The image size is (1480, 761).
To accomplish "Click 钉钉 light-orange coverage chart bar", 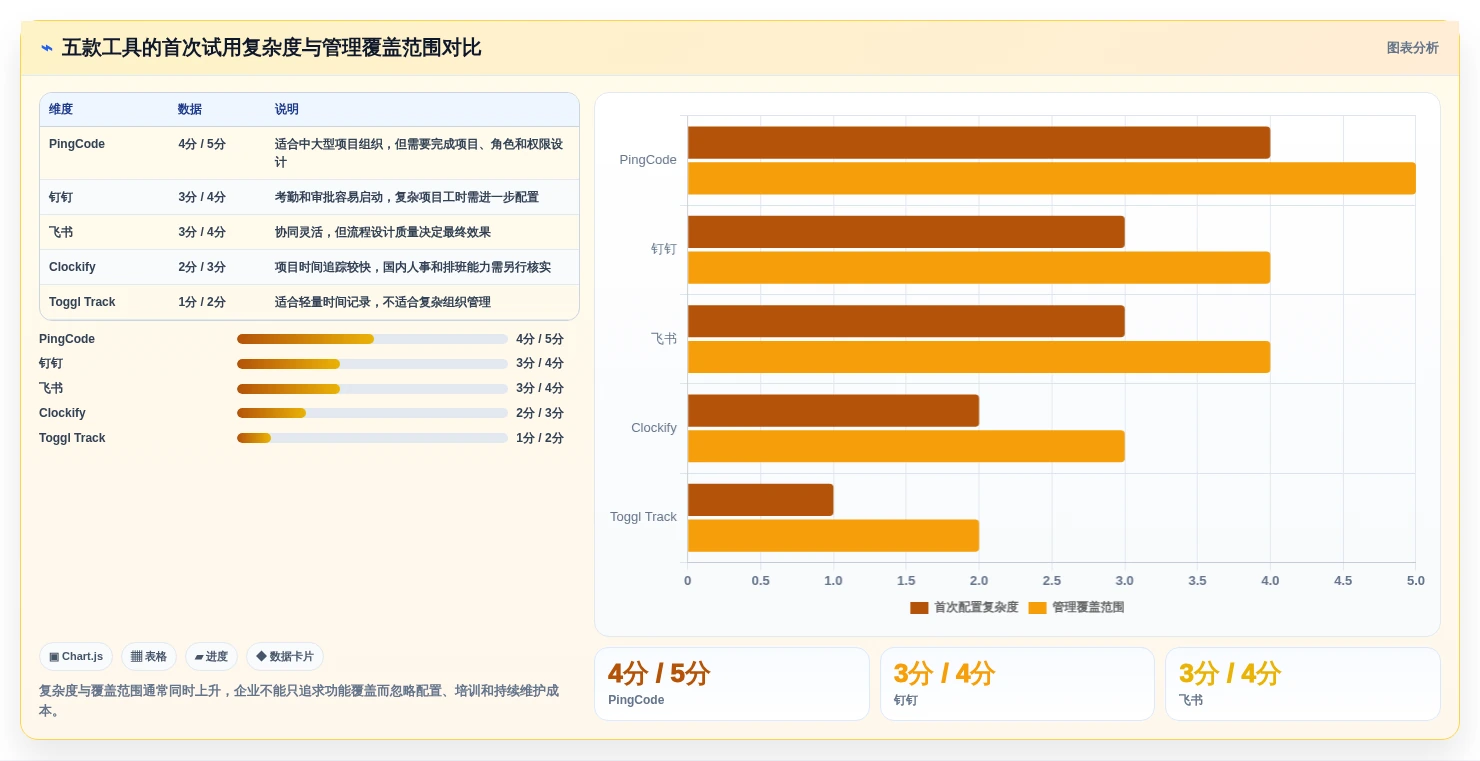I will [979, 267].
